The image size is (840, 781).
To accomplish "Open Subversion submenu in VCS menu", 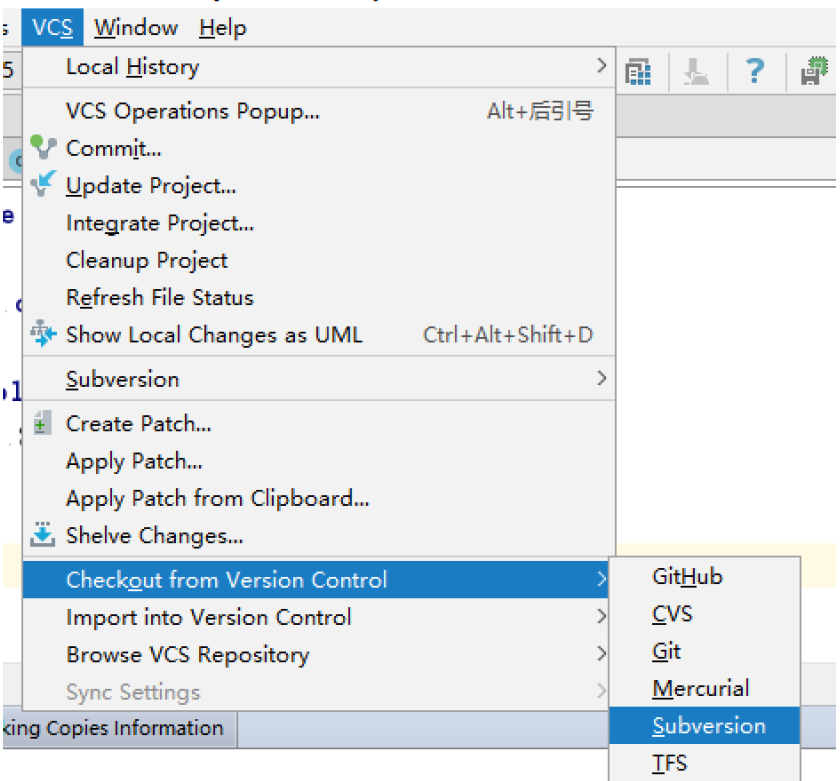I will coord(319,379).
